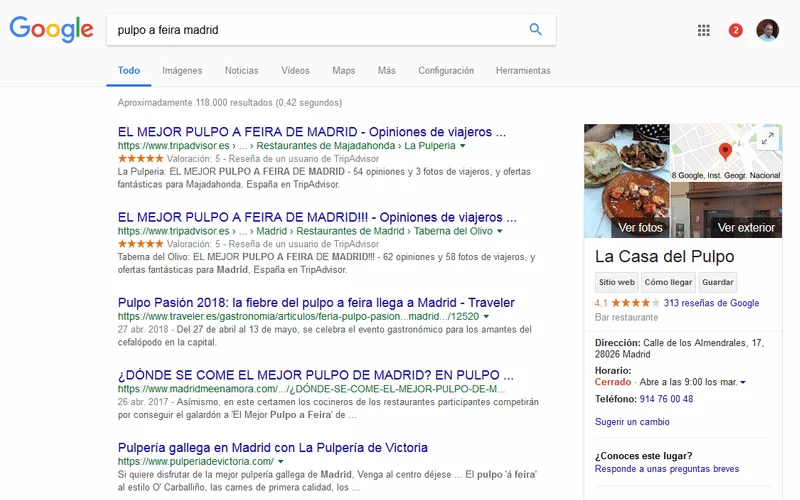
Task: Open the La Pulperia TripAdvisor result title
Action: (x=312, y=132)
